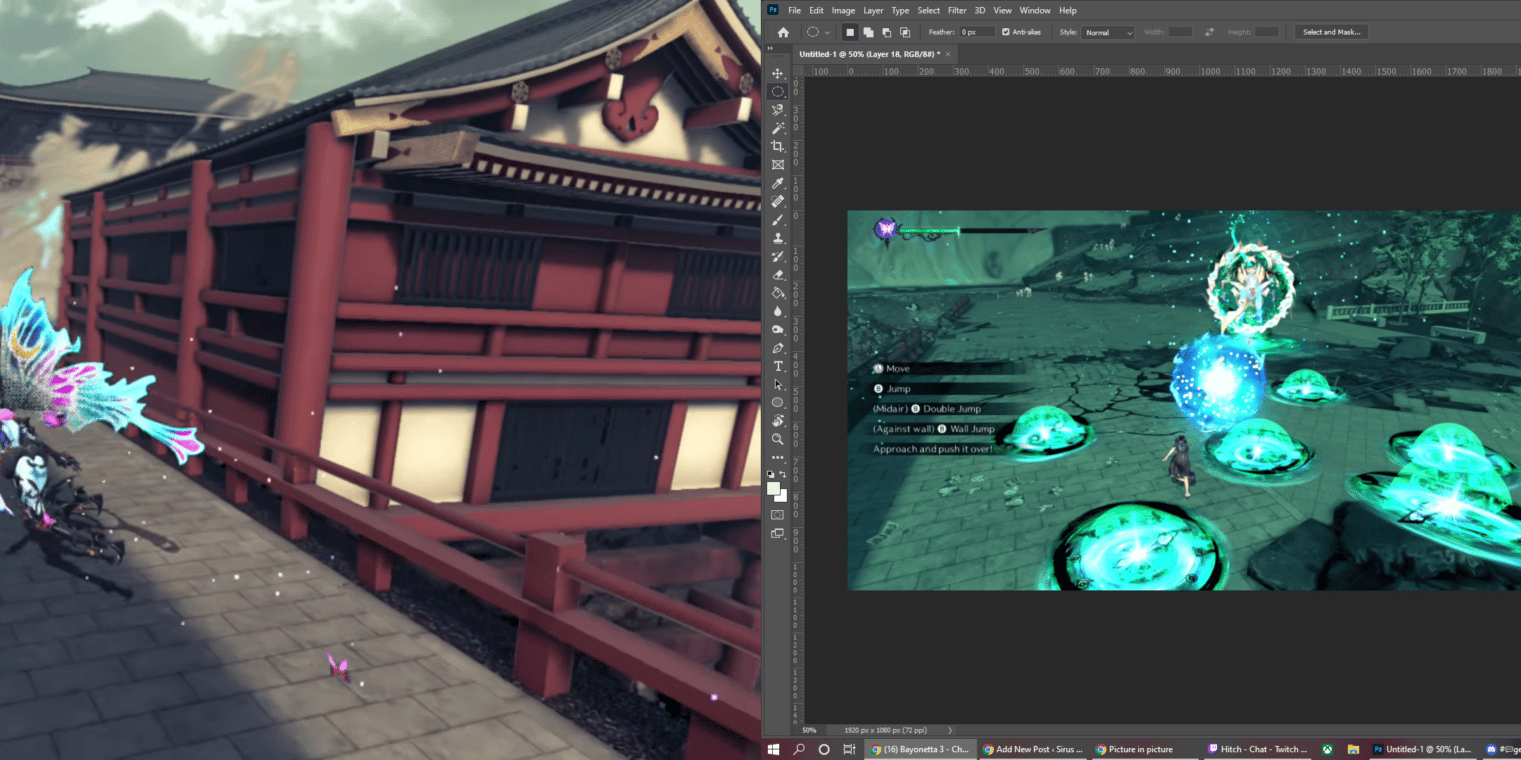Select the Frame tool

778,165
